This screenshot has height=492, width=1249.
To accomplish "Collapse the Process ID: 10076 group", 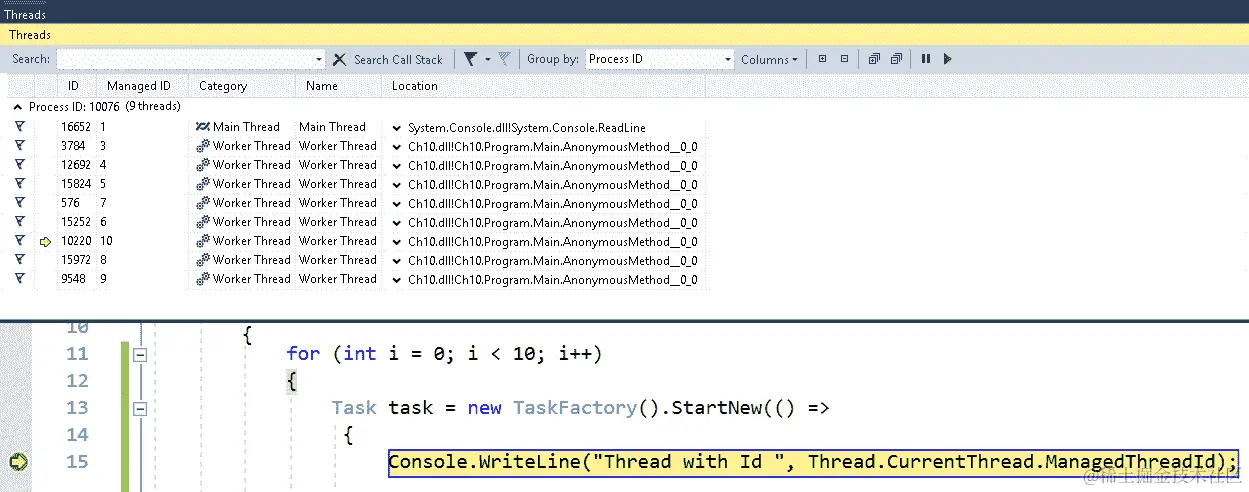I will (x=18, y=106).
